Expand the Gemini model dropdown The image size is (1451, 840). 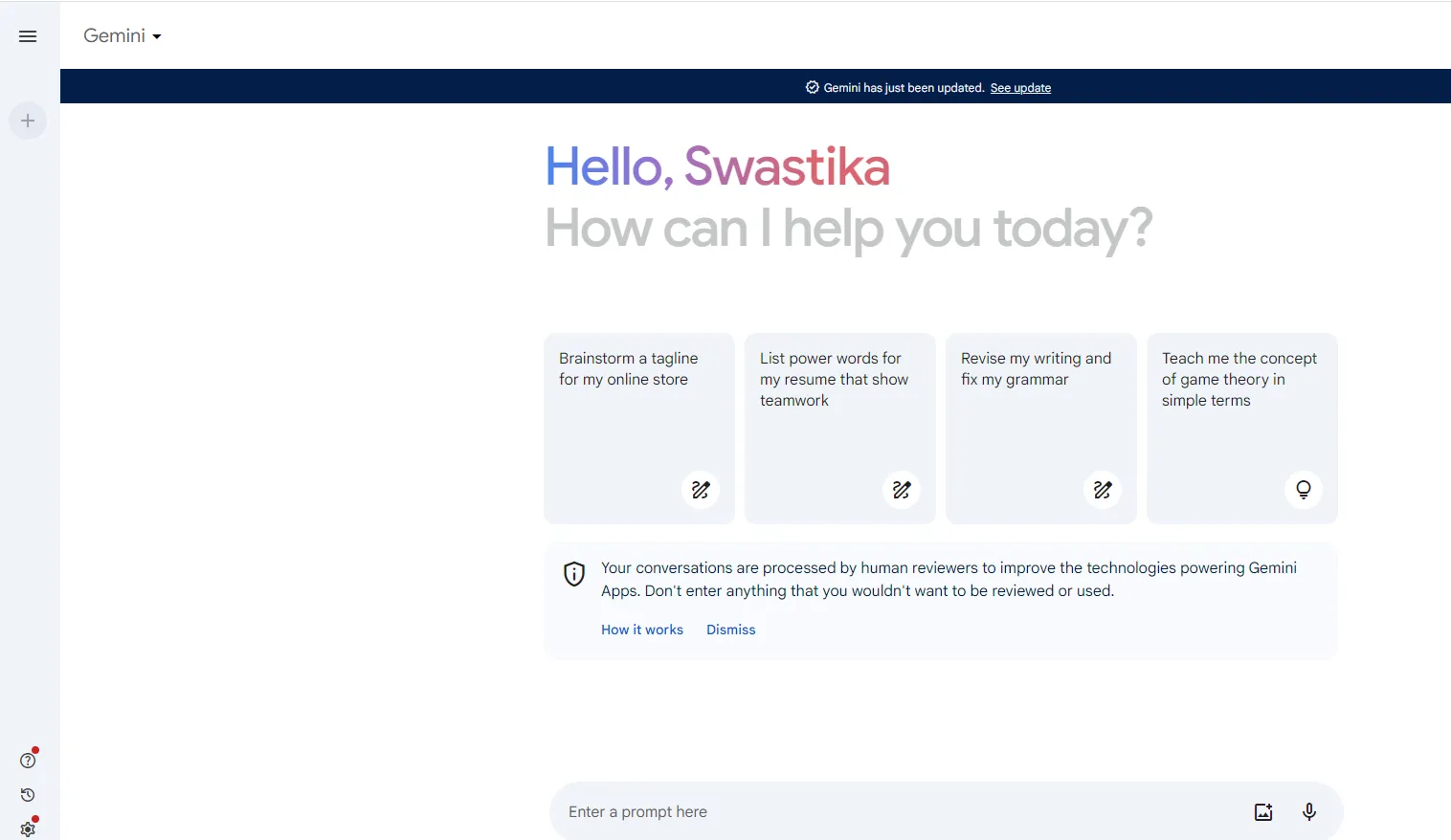coord(123,36)
